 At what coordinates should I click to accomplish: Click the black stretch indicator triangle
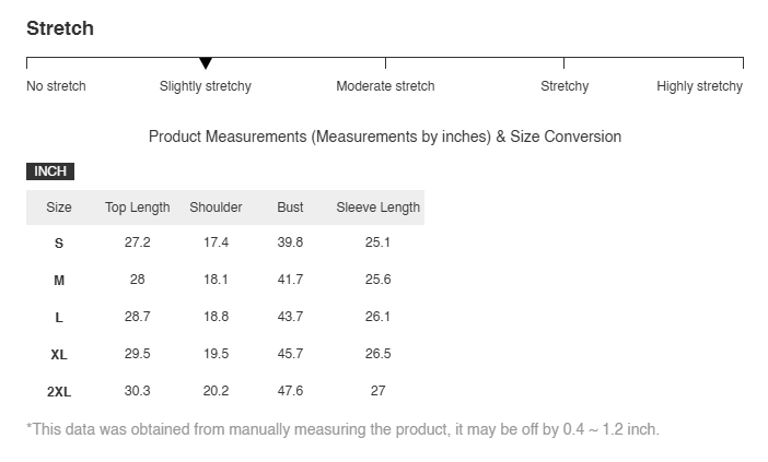tap(205, 64)
